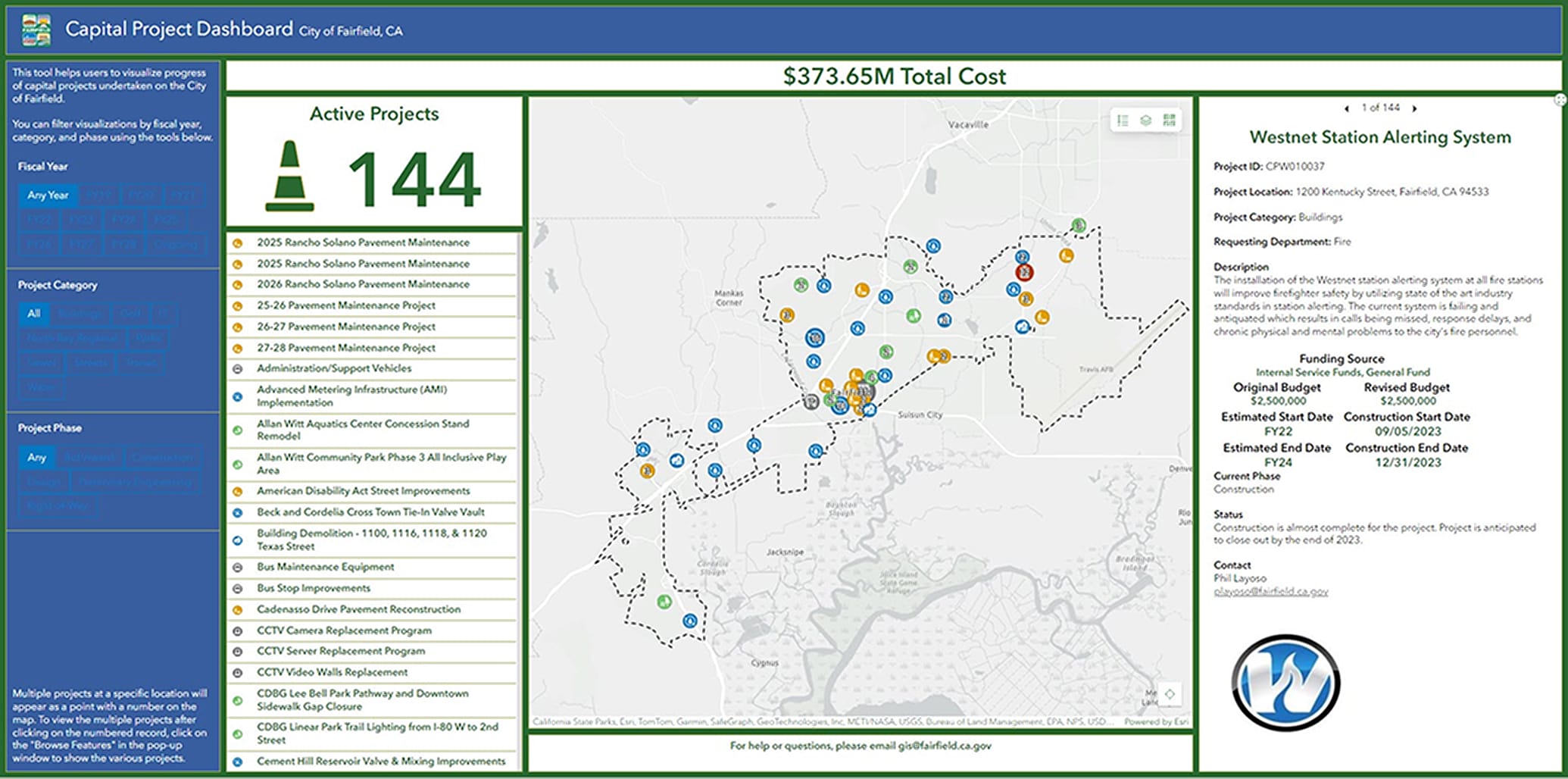Select the red project cluster marker on the map
Screen dimensions: 1568x779
pyautogui.click(x=1024, y=271)
